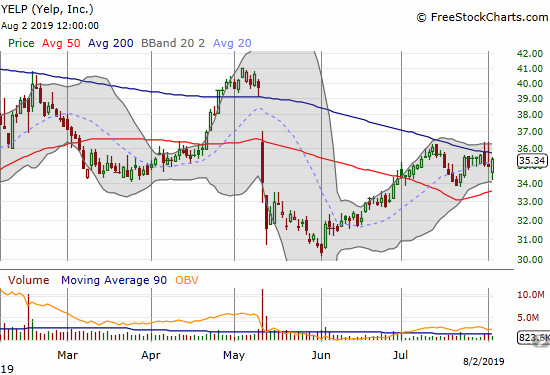Image resolution: width=550 pixels, height=375 pixels.
Task: Click the 37.00 price axis label
Action: [530, 132]
